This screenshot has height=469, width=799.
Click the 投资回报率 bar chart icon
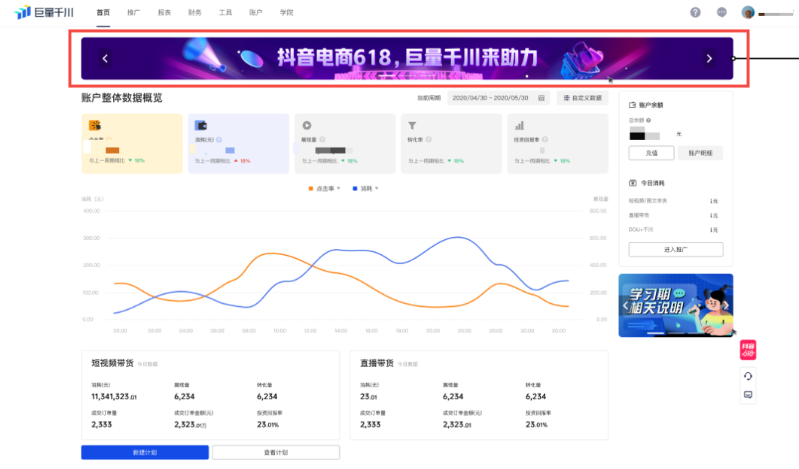(x=519, y=125)
